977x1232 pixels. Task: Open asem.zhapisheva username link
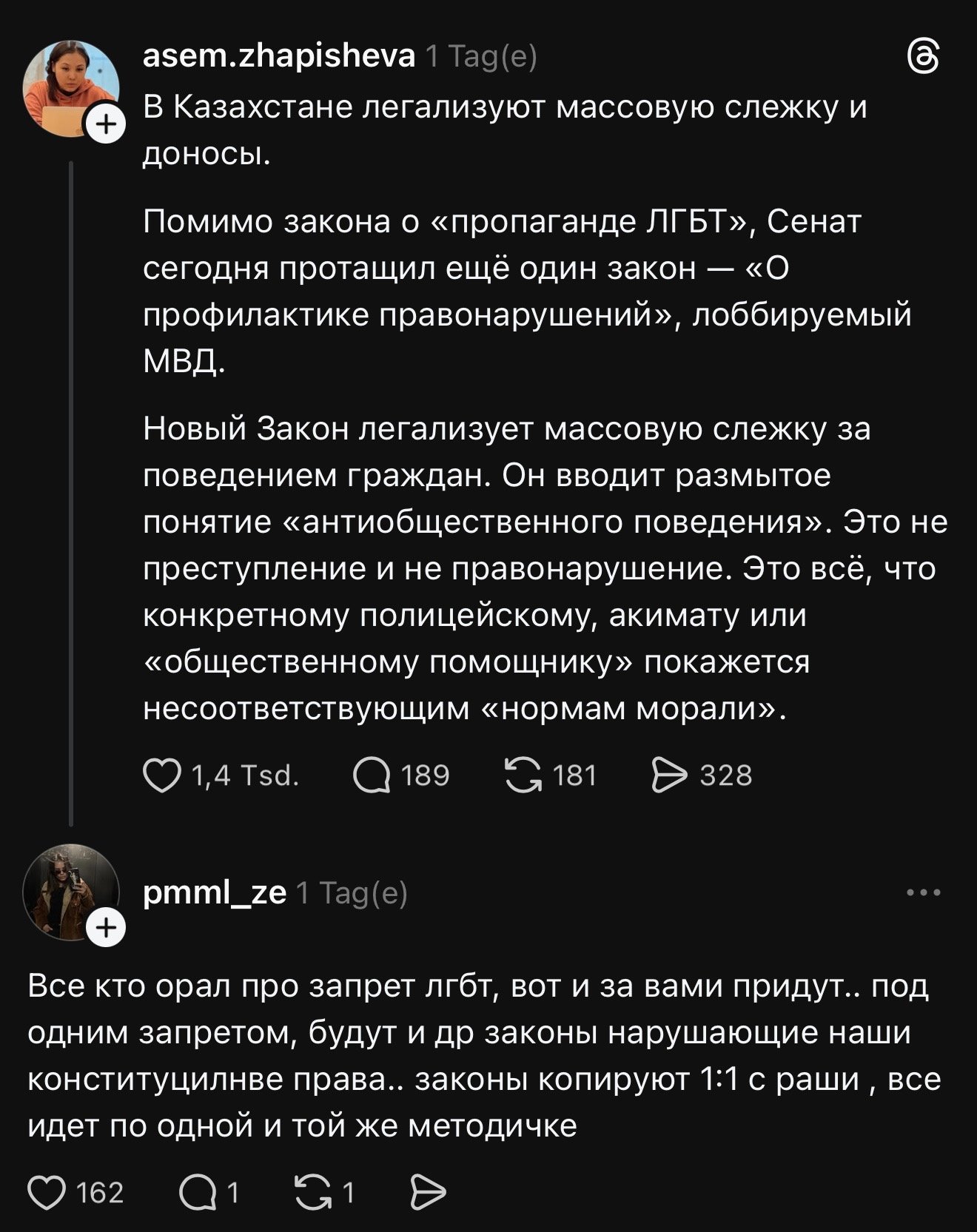(x=278, y=56)
